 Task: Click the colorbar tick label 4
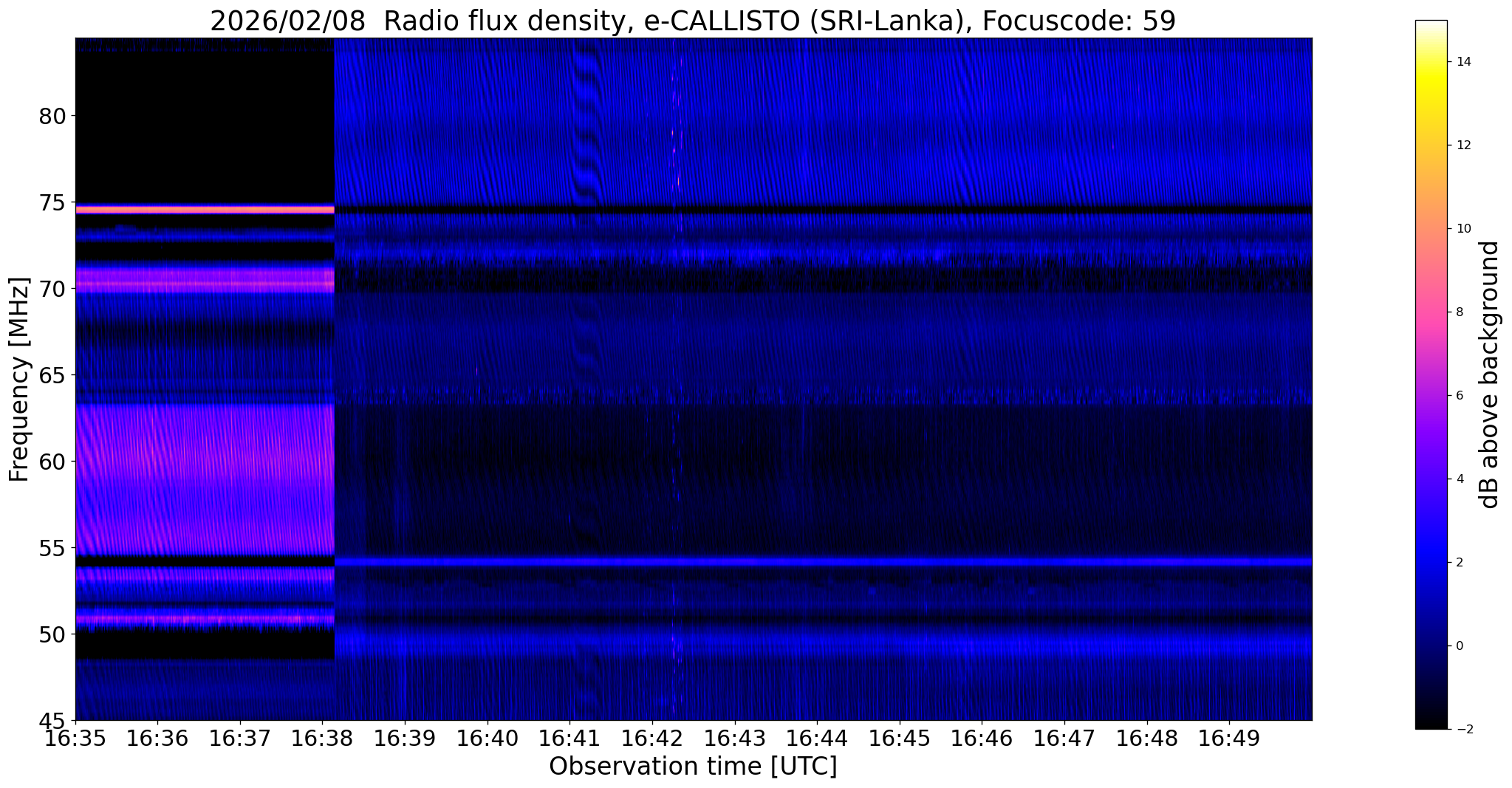tap(1459, 479)
